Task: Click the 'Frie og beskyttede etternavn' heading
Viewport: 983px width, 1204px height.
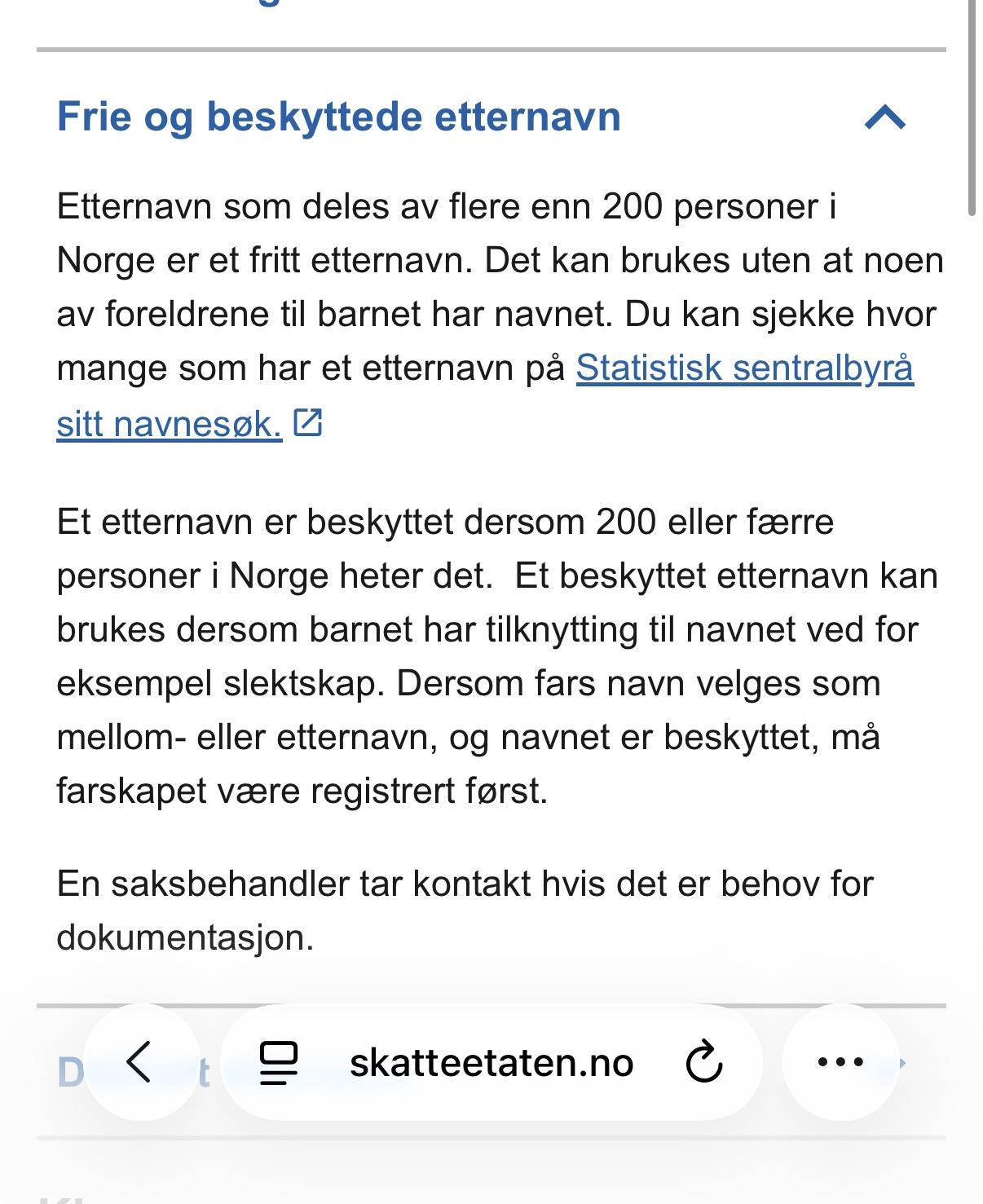Action: 338,117
